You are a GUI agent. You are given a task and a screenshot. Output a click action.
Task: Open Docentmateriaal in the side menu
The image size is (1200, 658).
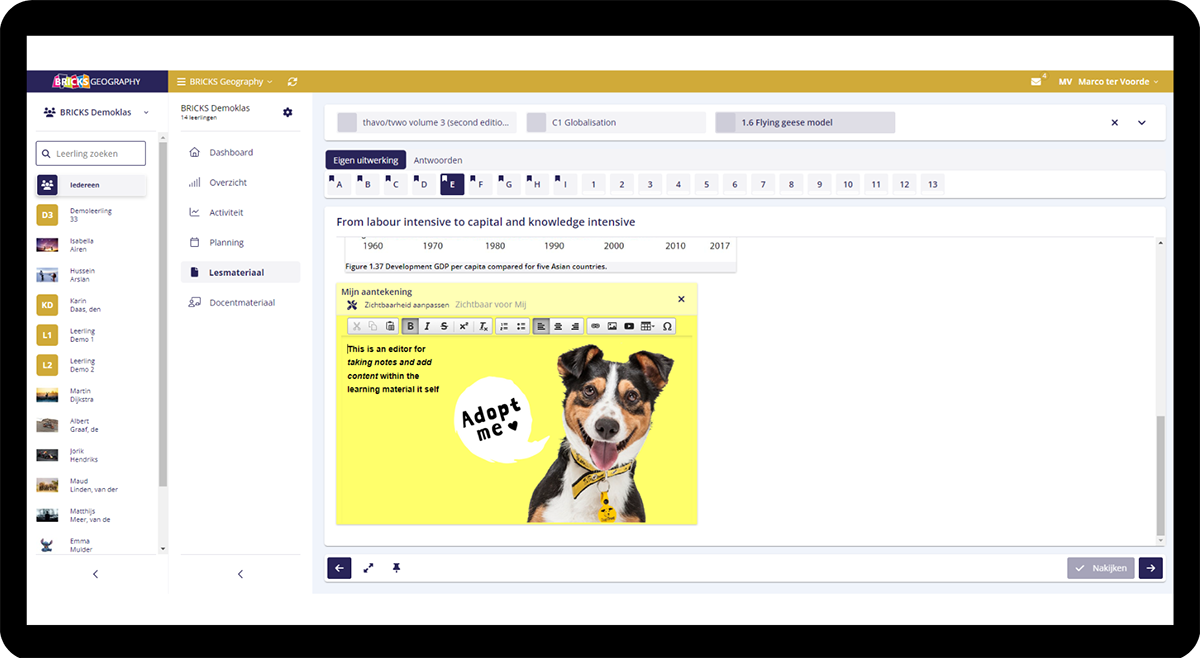241,302
